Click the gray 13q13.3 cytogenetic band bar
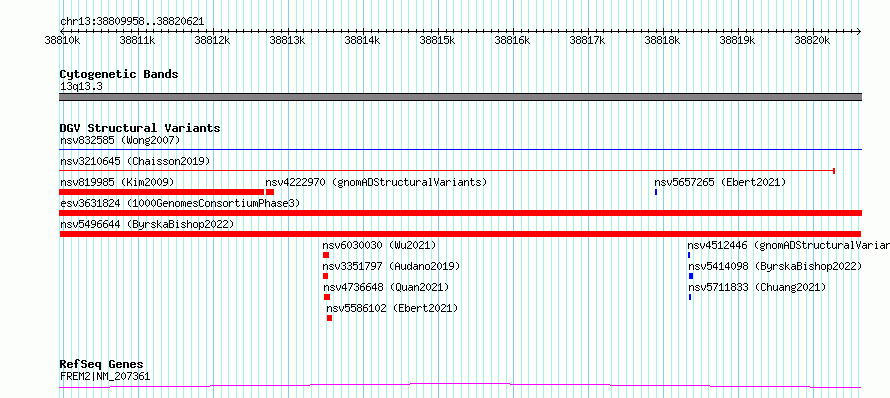The height and width of the screenshot is (398, 890). pyautogui.click(x=460, y=97)
